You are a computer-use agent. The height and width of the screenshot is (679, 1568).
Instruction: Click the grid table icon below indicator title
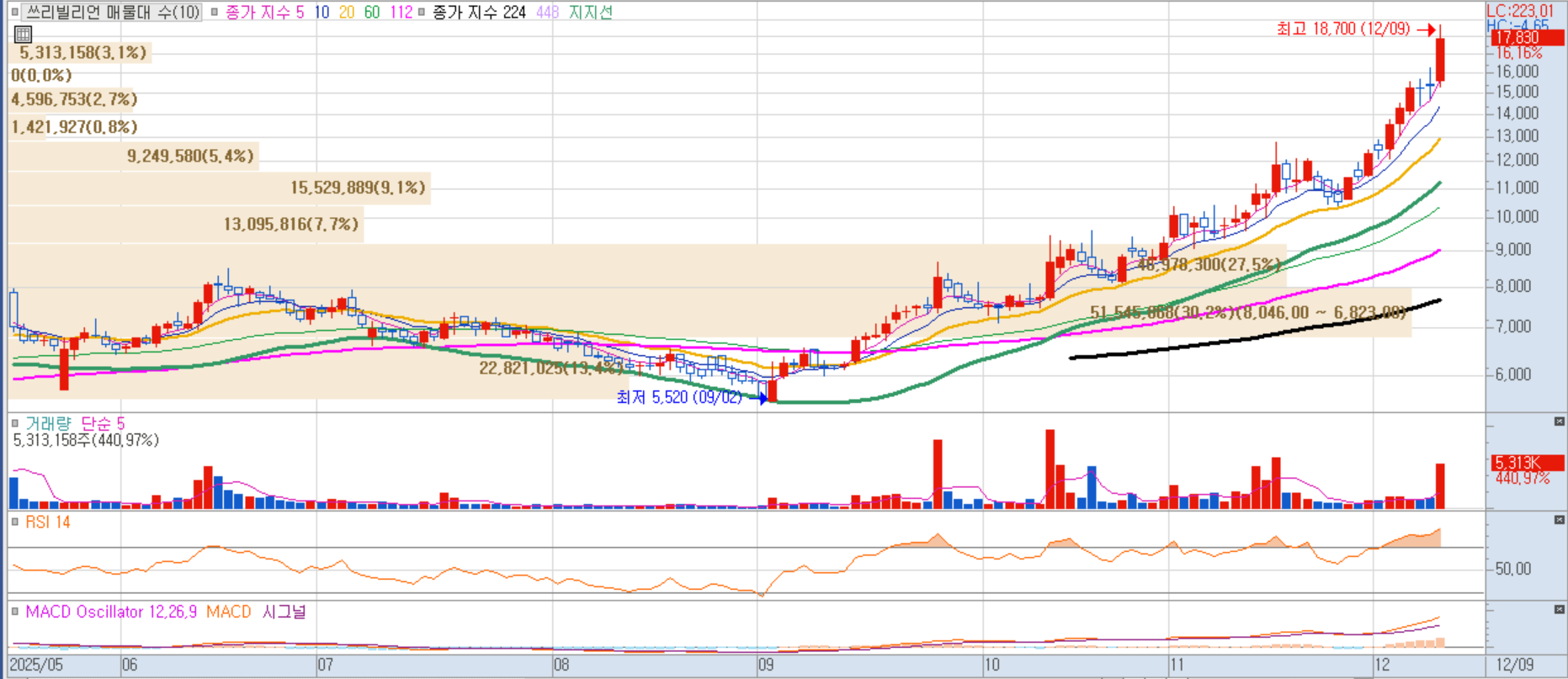click(24, 34)
